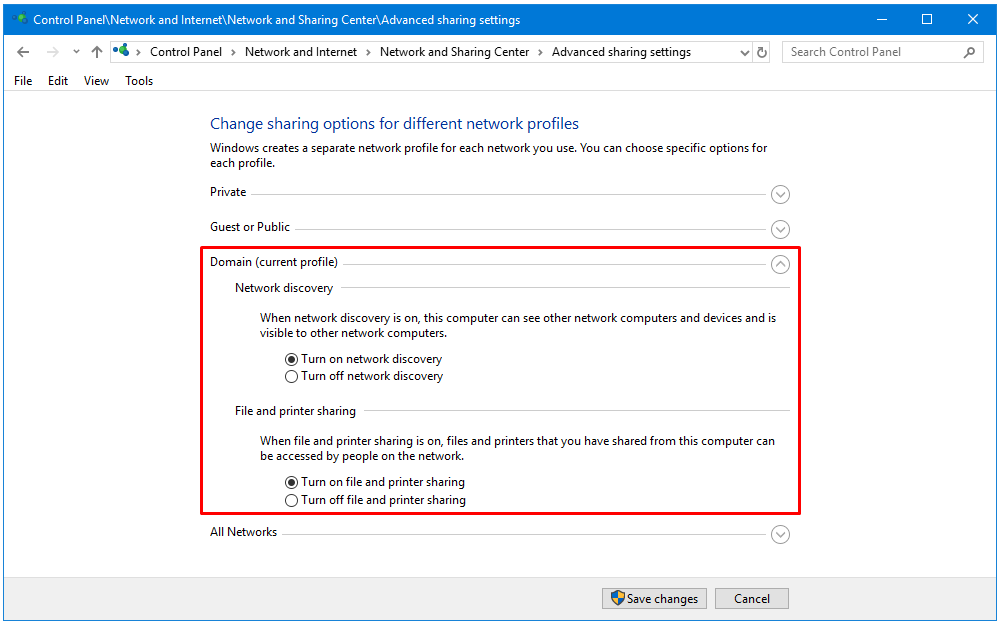
Task: Select Turn off network discovery
Action: (292, 377)
